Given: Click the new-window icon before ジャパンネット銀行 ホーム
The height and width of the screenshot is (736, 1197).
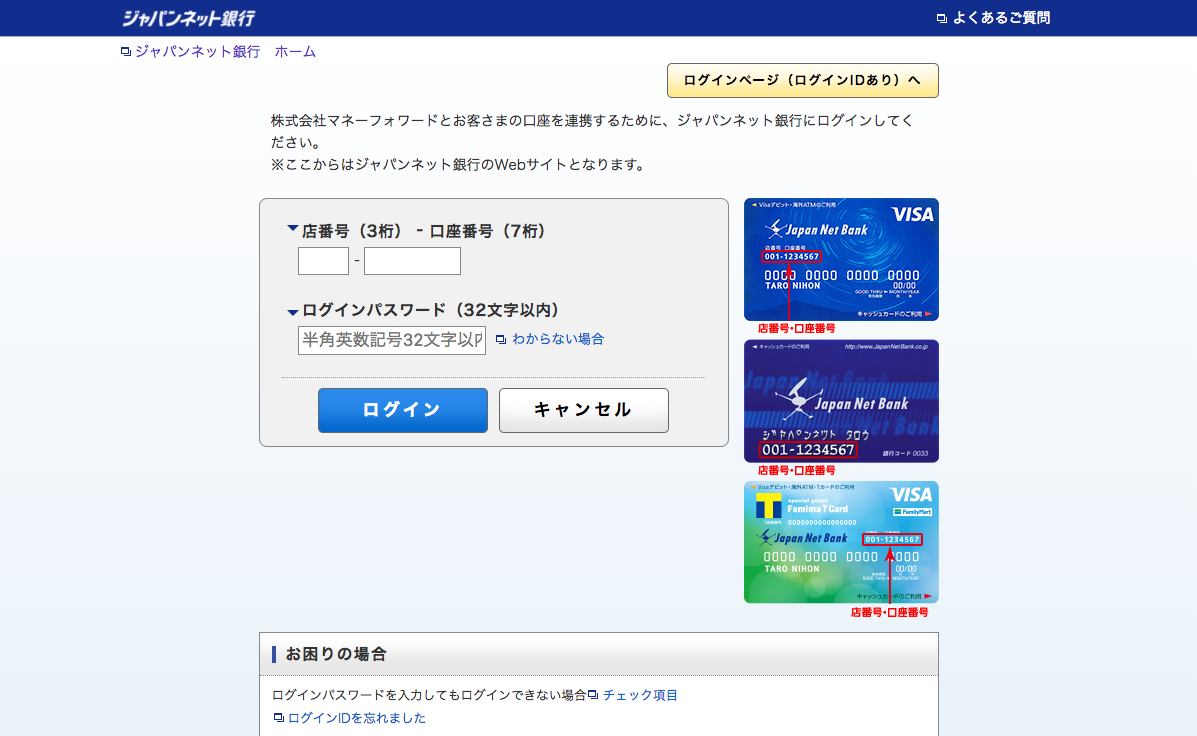Looking at the screenshot, I should coord(126,52).
